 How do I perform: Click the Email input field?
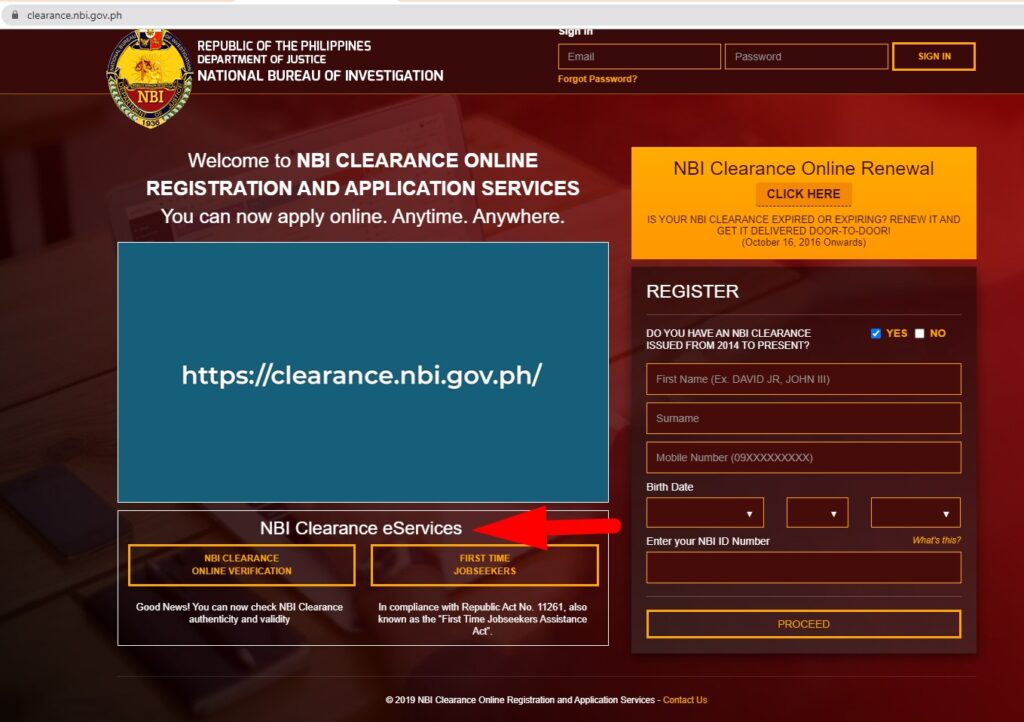[x=638, y=56]
